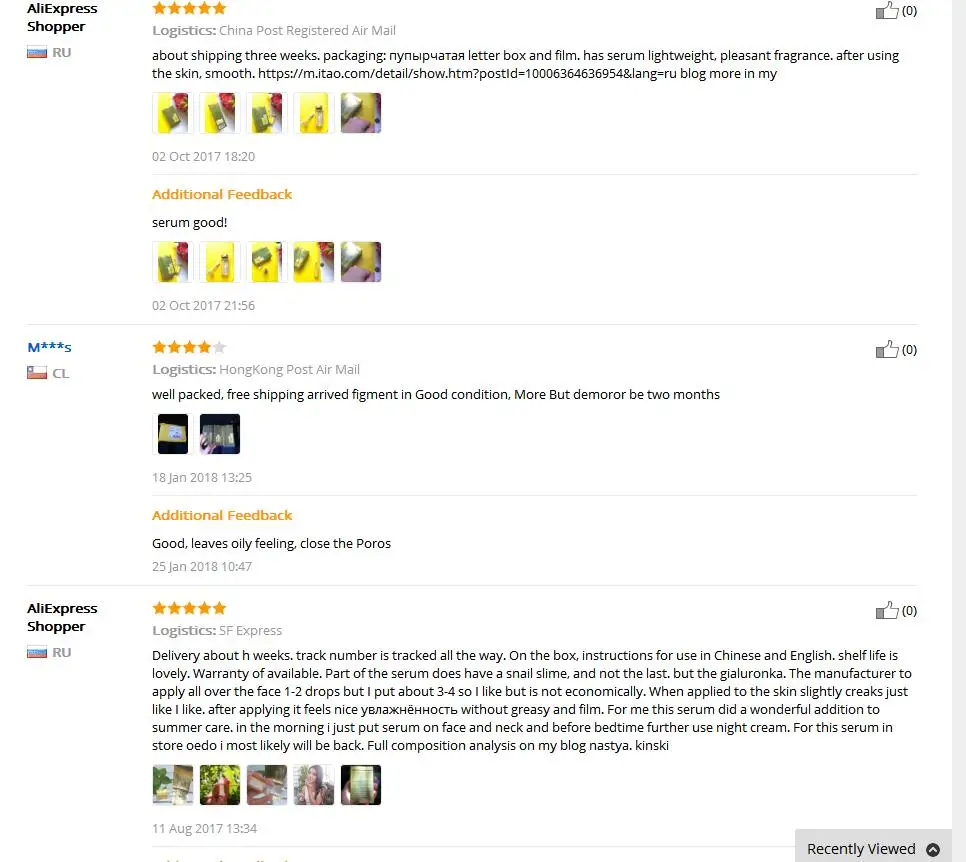Click Additional Feedback heading above 'serum good!'
This screenshot has height=862, width=966.
(222, 194)
